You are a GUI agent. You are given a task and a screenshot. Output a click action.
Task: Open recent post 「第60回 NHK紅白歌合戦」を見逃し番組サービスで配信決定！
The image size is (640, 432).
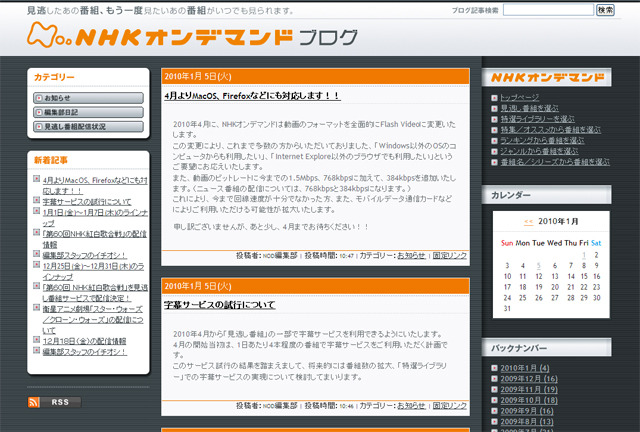(95, 293)
